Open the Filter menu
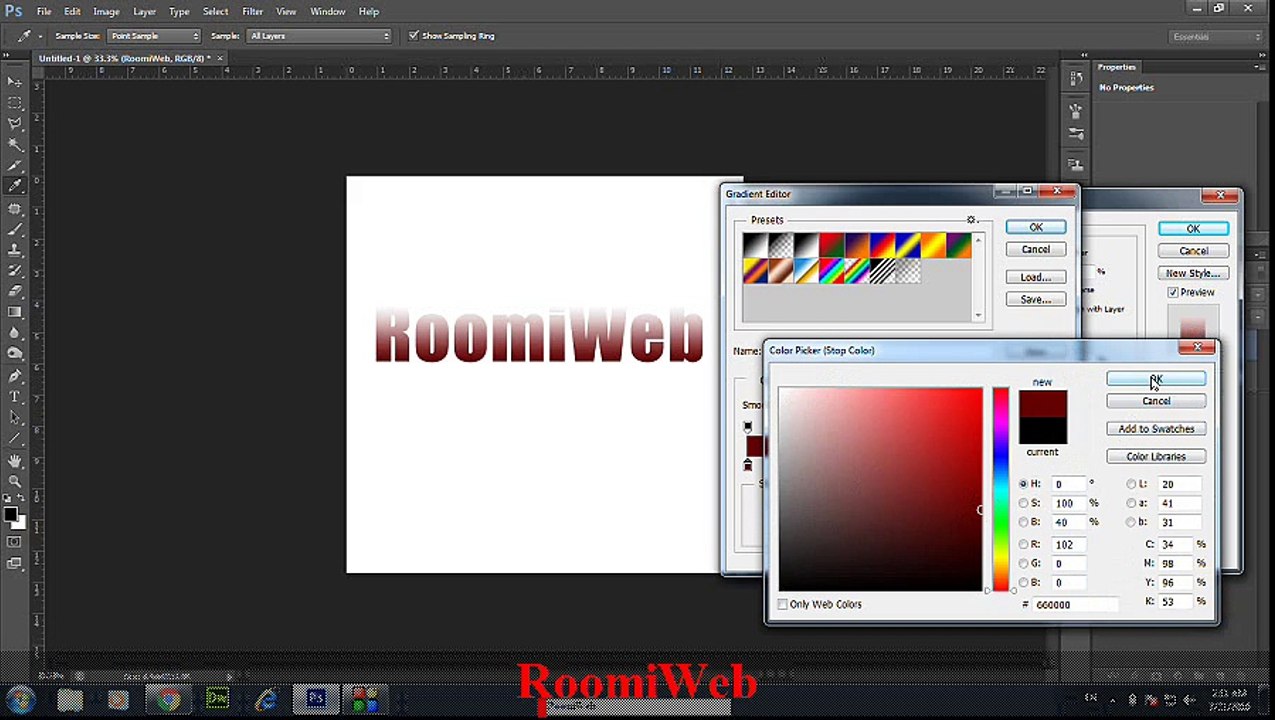The width and height of the screenshot is (1275, 720). [252, 11]
